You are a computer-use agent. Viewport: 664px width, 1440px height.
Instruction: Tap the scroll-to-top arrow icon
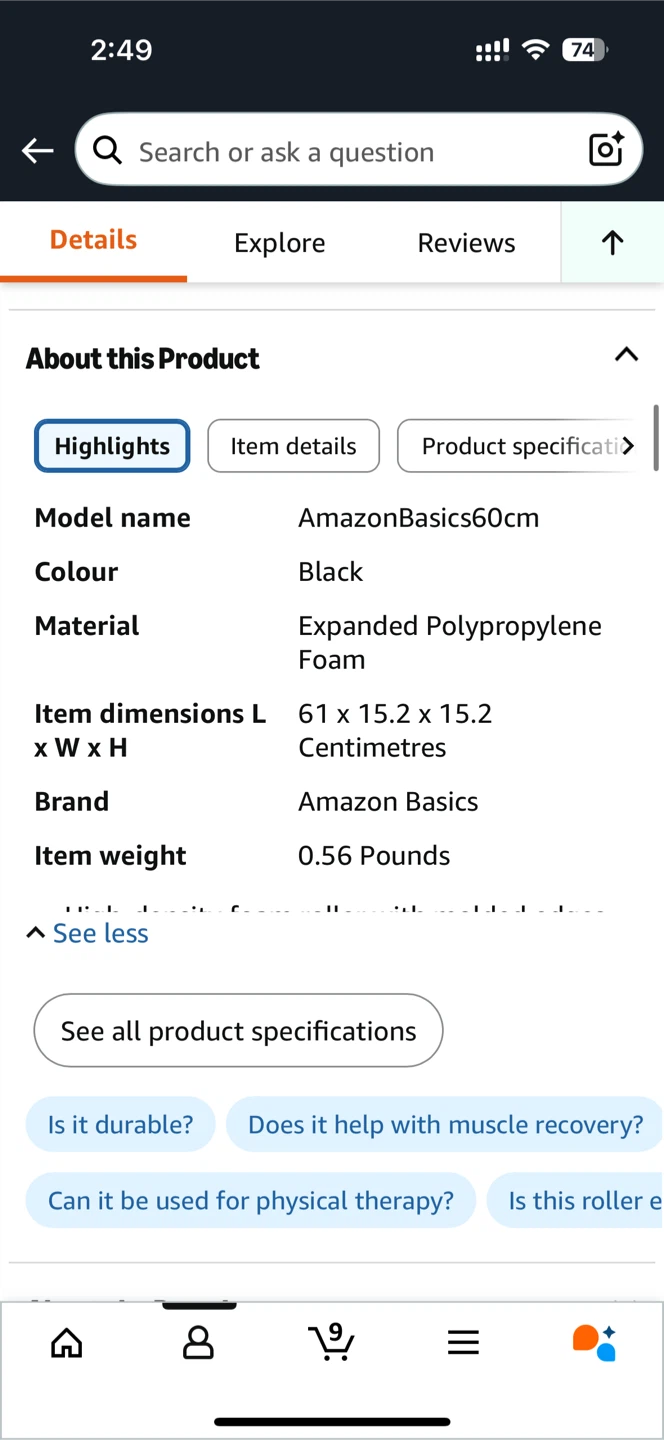(x=612, y=242)
